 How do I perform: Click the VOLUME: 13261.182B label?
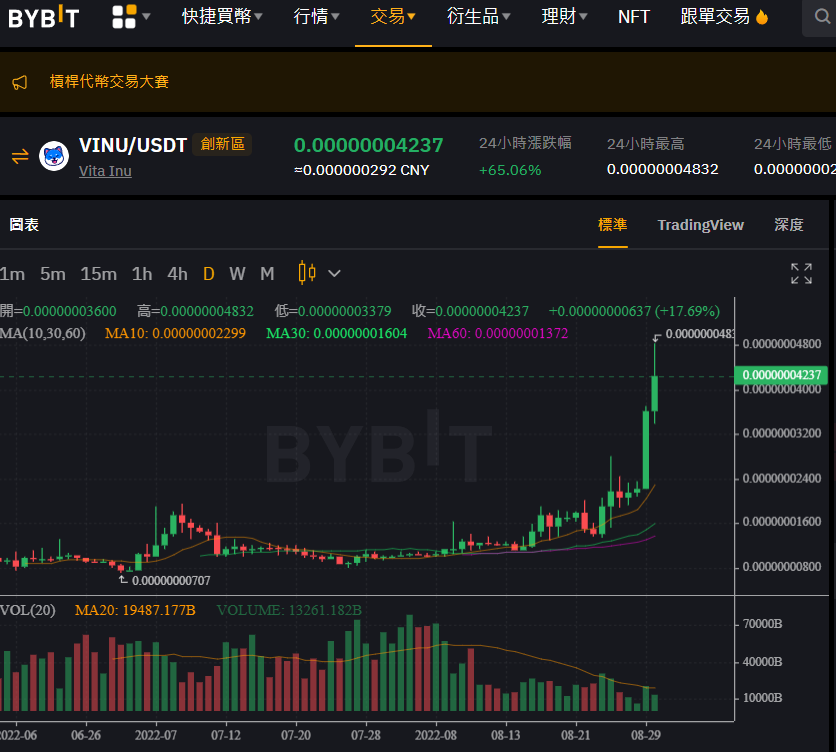coord(289,610)
